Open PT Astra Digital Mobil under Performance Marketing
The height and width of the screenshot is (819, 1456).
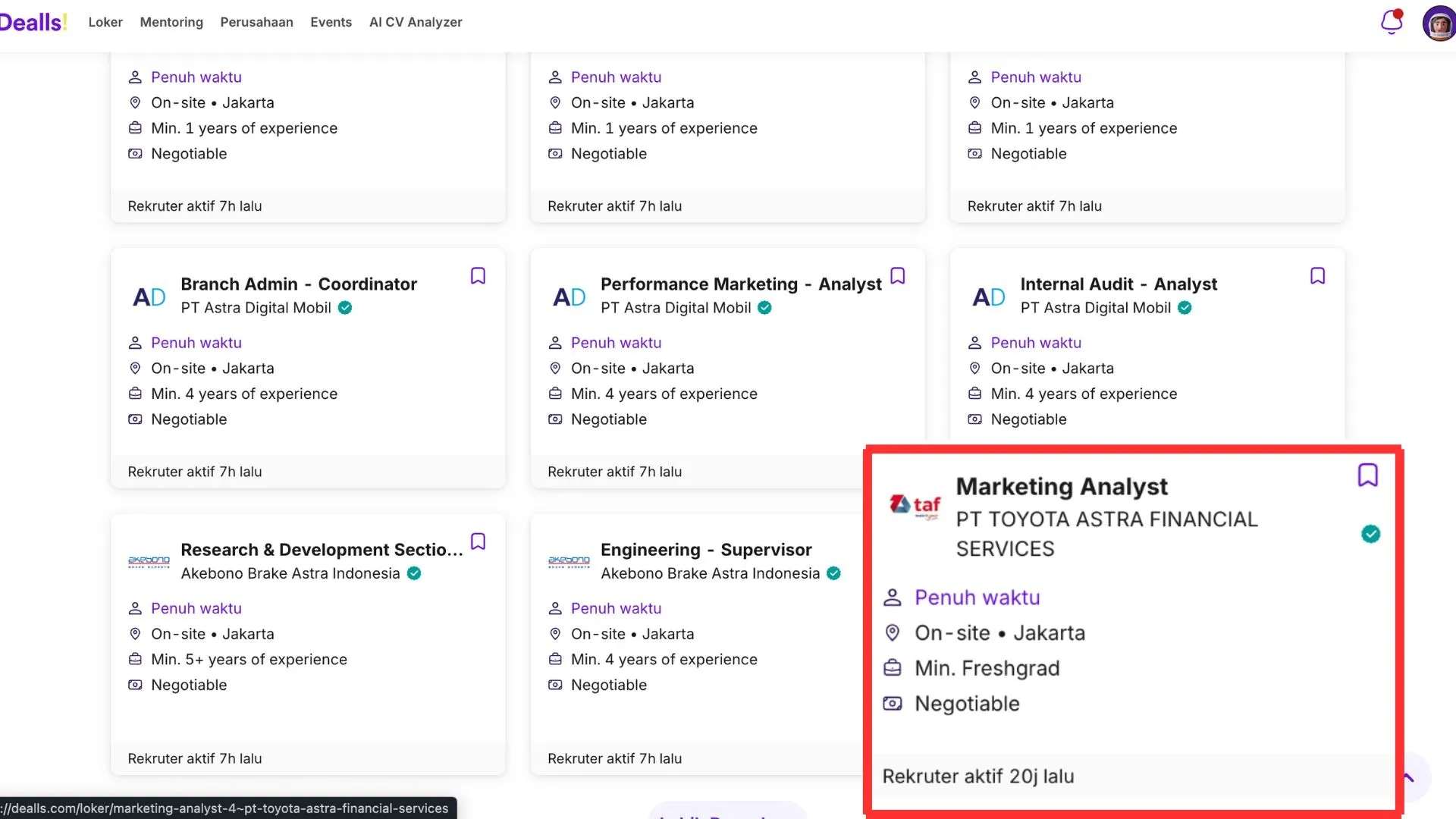pos(676,308)
